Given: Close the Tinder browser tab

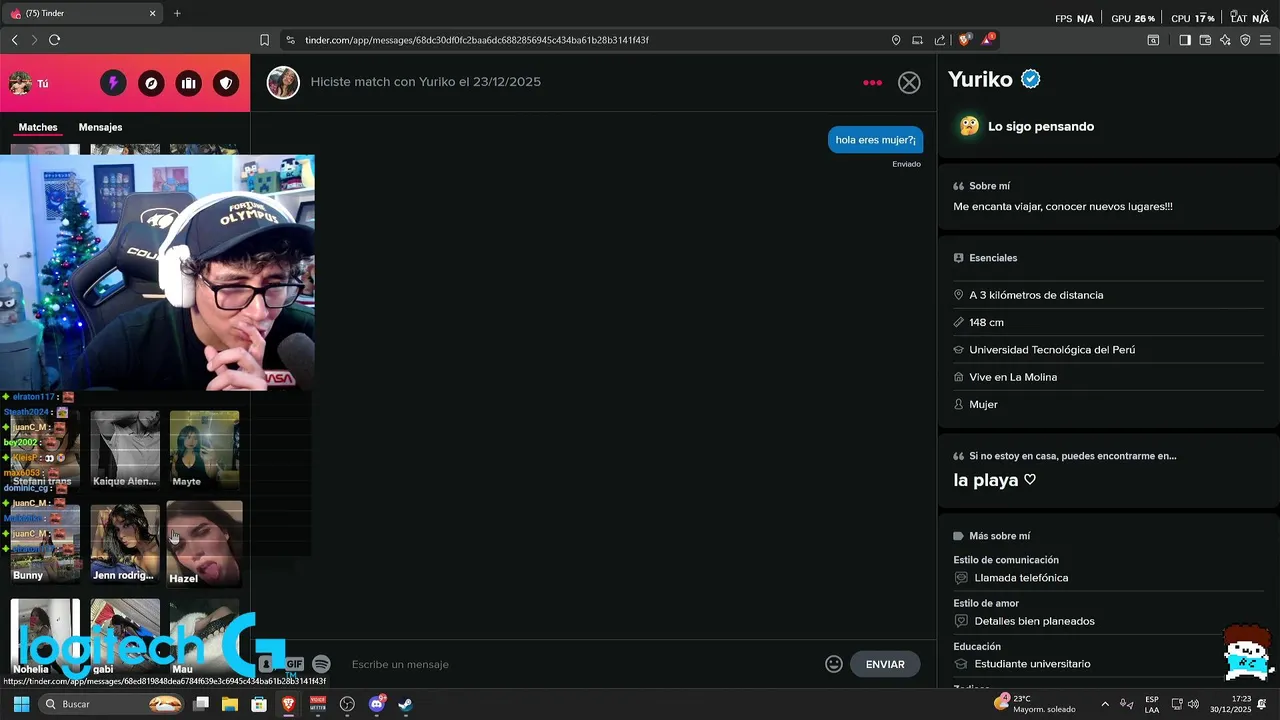Looking at the screenshot, I should pos(153,14).
